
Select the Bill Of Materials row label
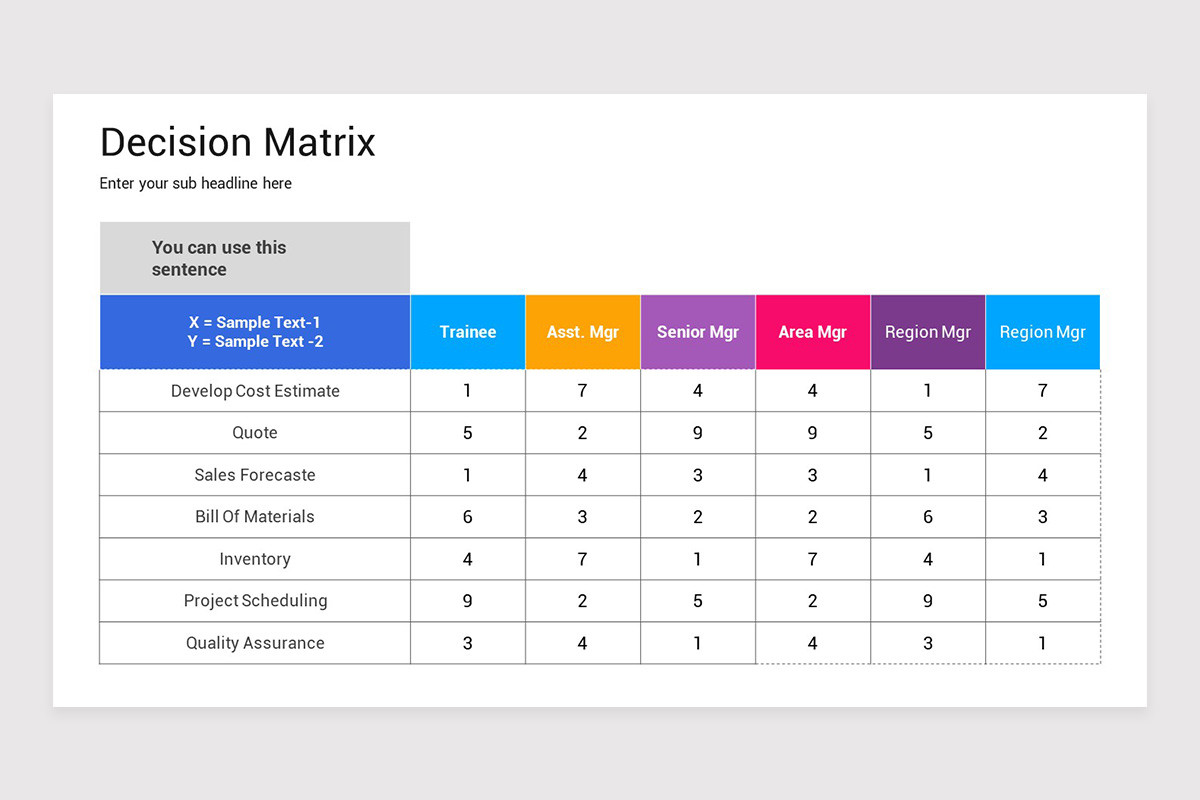(x=255, y=517)
